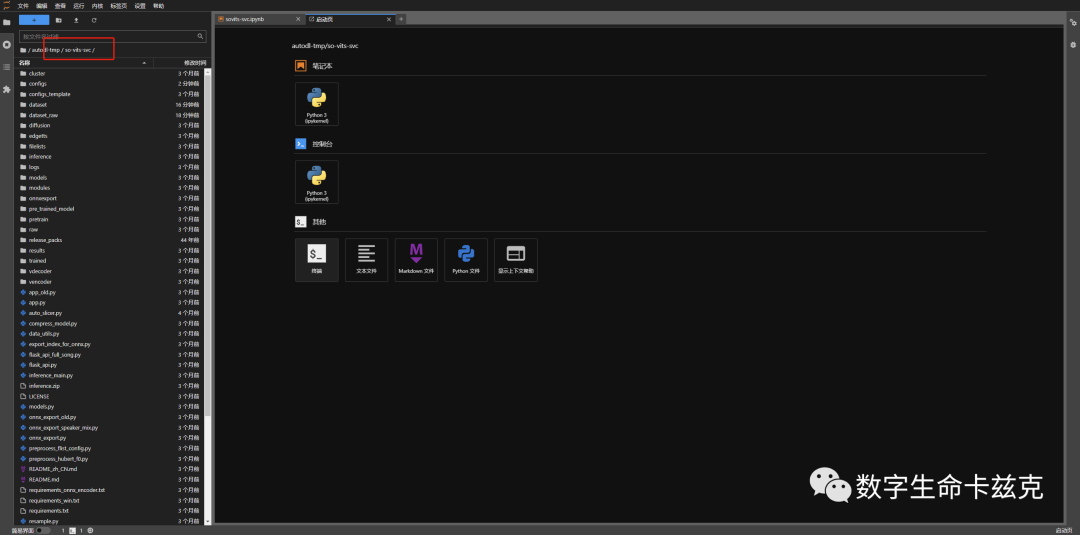Open the 查看 menu
Viewport: 1080px width, 535px height.
tap(61, 6)
